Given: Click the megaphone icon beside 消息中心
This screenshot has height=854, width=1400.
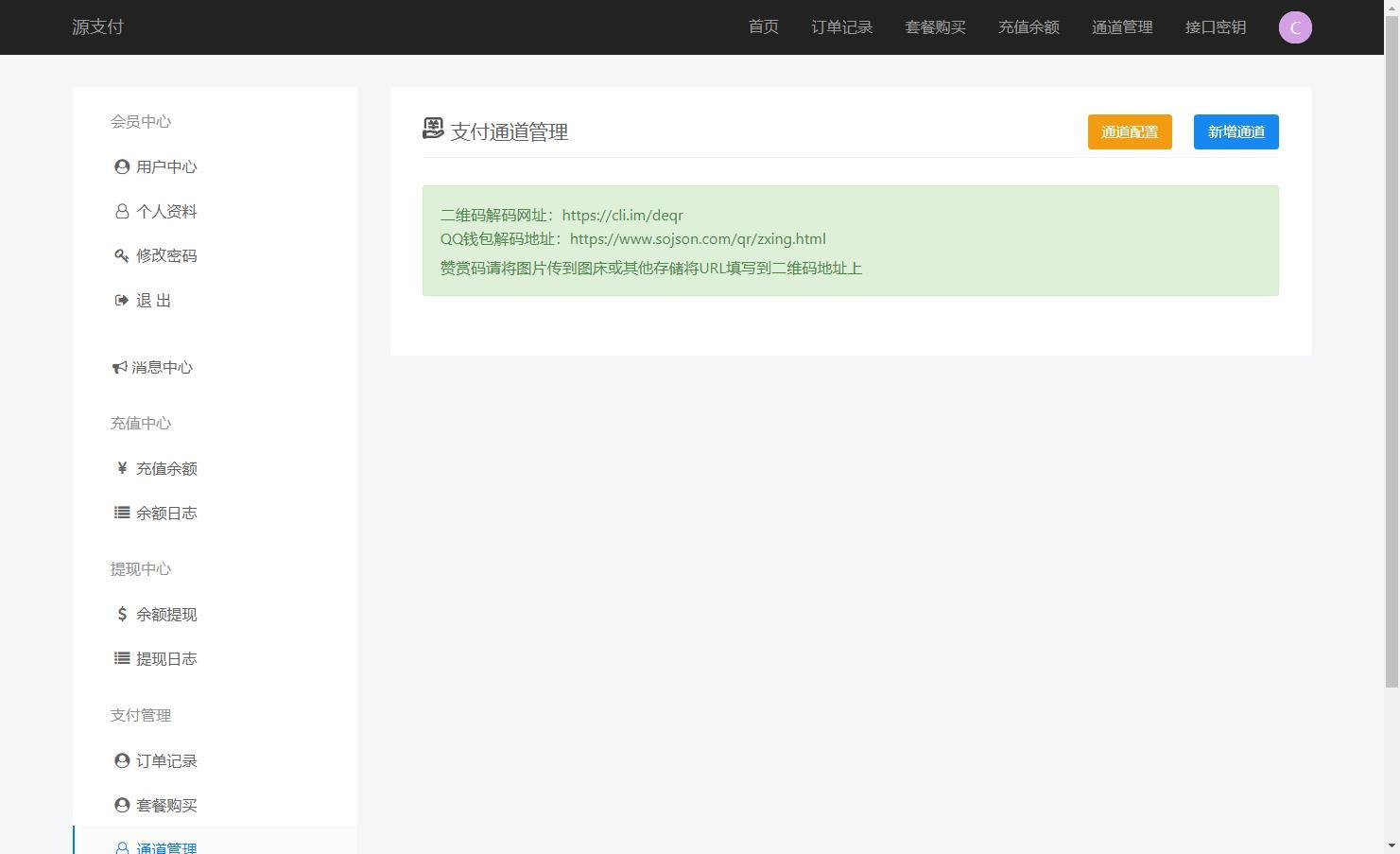Looking at the screenshot, I should pyautogui.click(x=119, y=367).
